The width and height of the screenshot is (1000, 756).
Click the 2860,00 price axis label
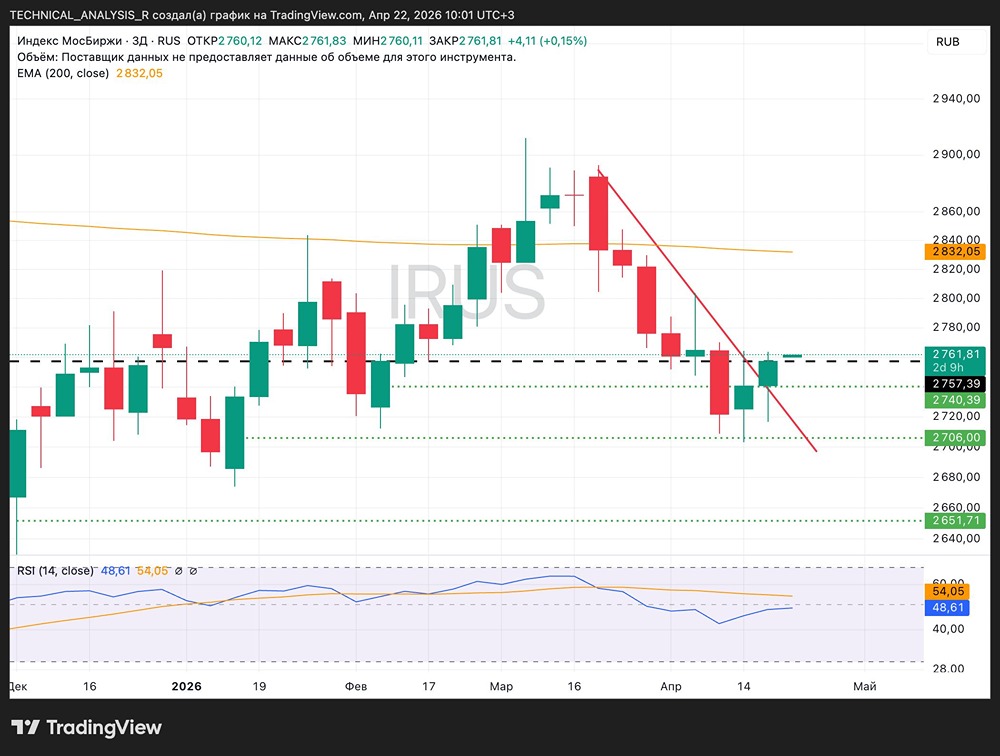click(x=956, y=211)
